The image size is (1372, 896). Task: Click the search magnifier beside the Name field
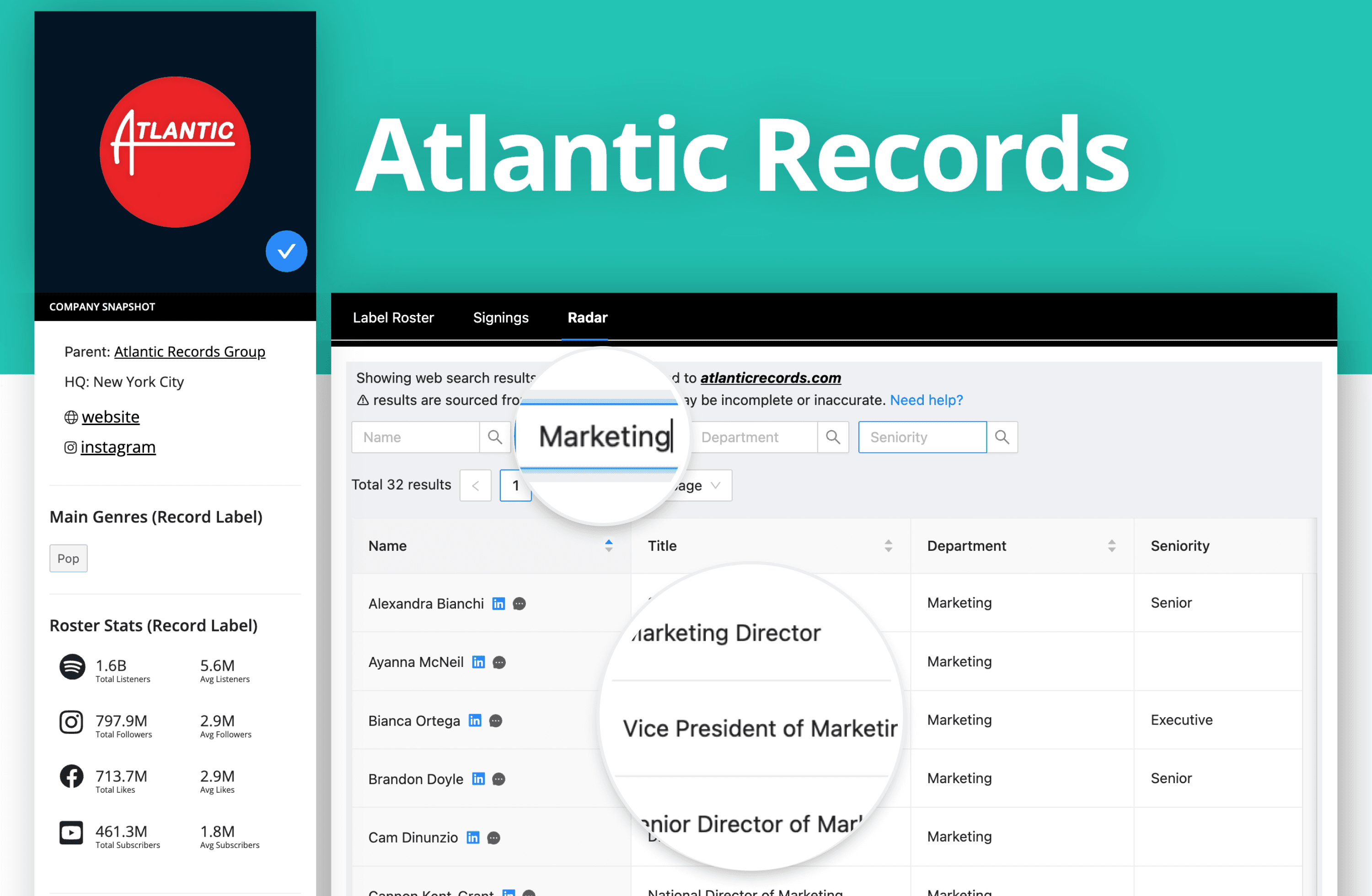tap(495, 437)
